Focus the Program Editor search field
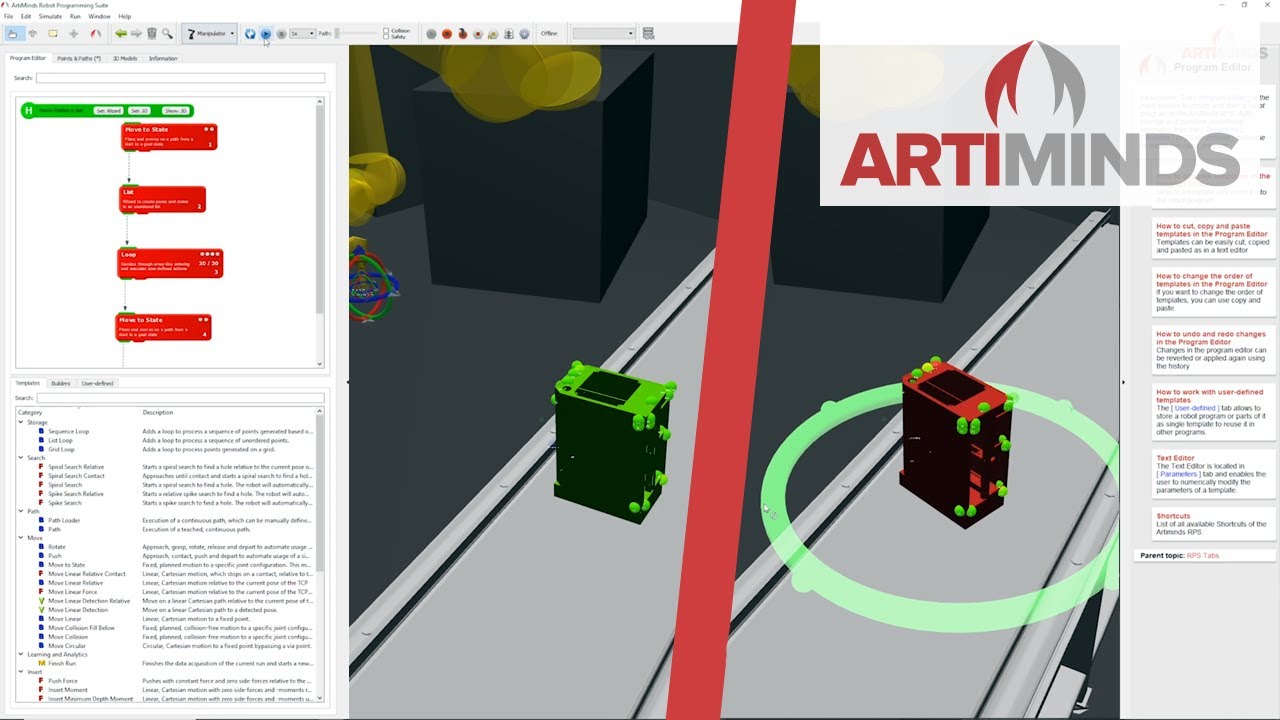This screenshot has width=1280, height=720. 181,78
